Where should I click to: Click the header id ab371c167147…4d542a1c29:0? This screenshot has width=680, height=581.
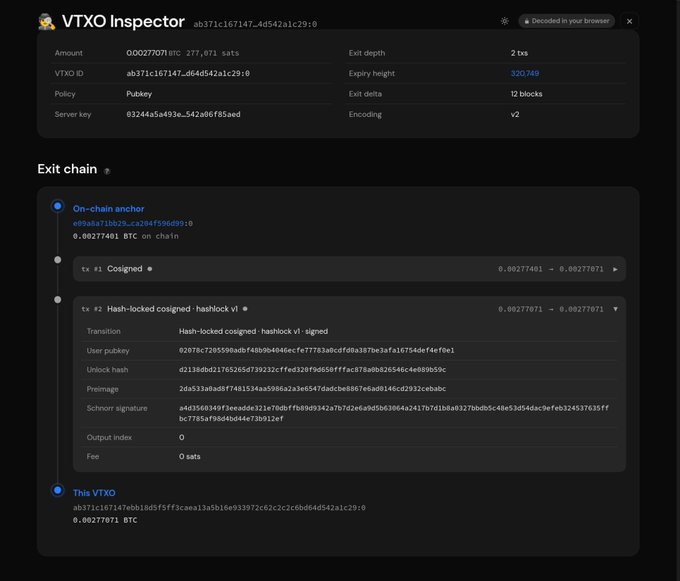(255, 24)
